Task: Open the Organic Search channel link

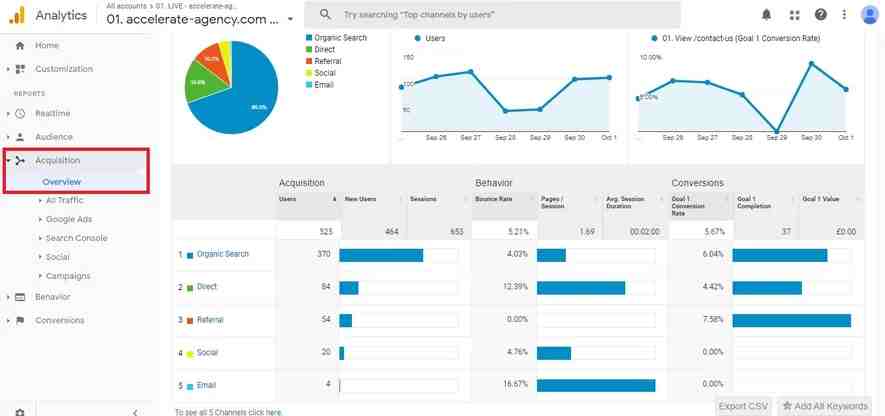Action: (223, 254)
